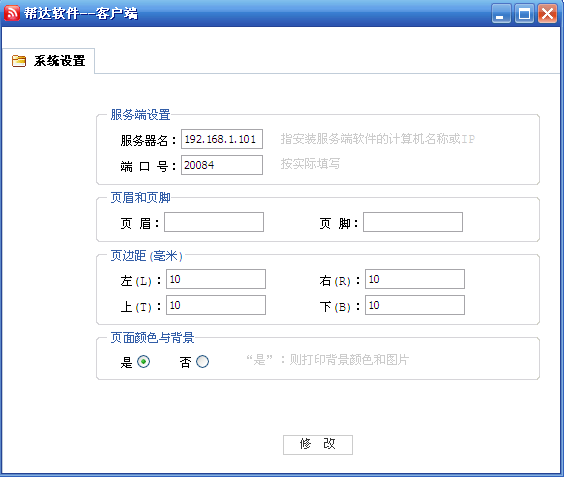This screenshot has width=566, height=480.
Task: Close the 帮达软件 client window
Action: click(547, 14)
